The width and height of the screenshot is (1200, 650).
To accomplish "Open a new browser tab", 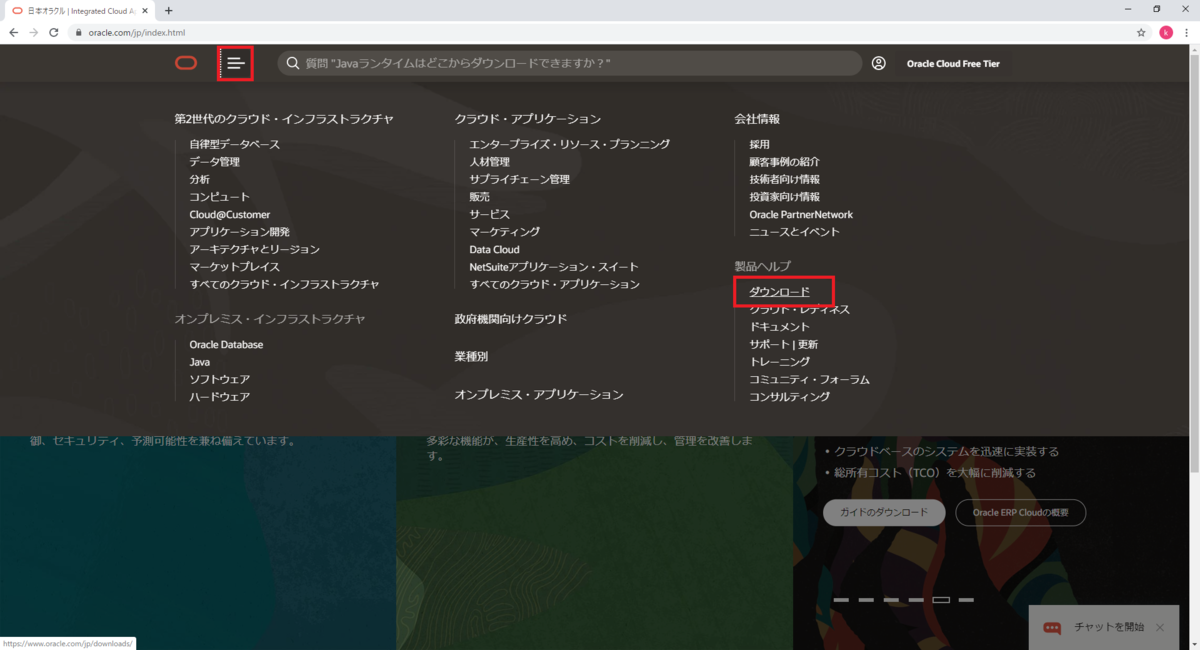I will pyautogui.click(x=168, y=10).
